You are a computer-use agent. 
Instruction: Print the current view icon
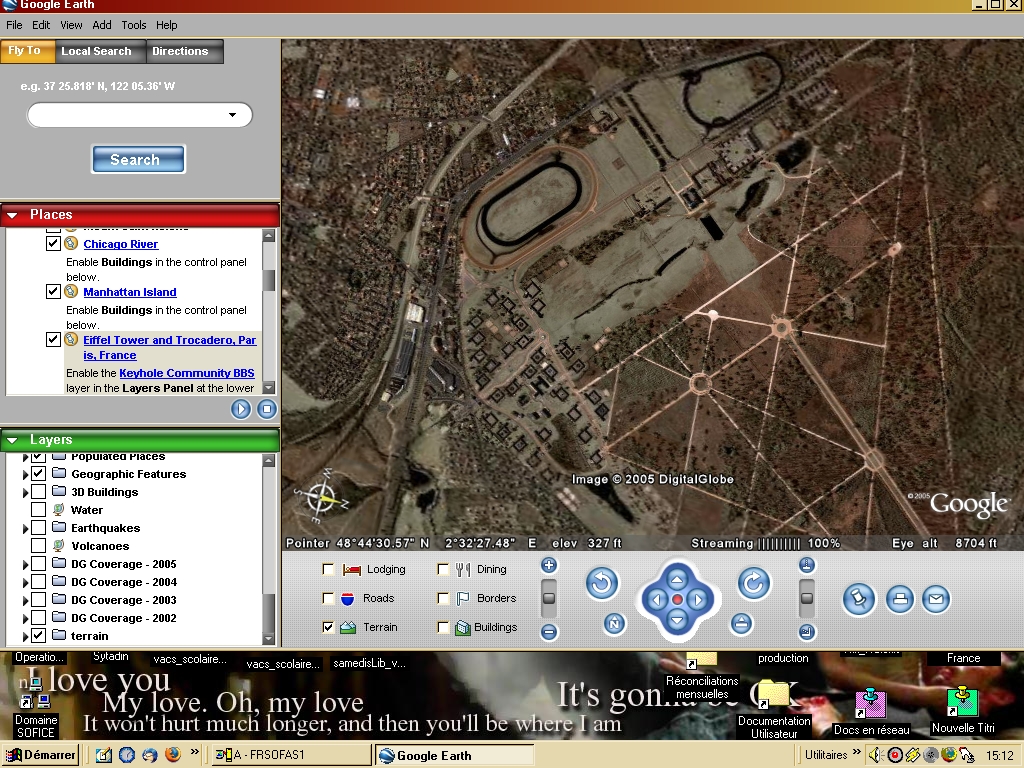(900, 599)
